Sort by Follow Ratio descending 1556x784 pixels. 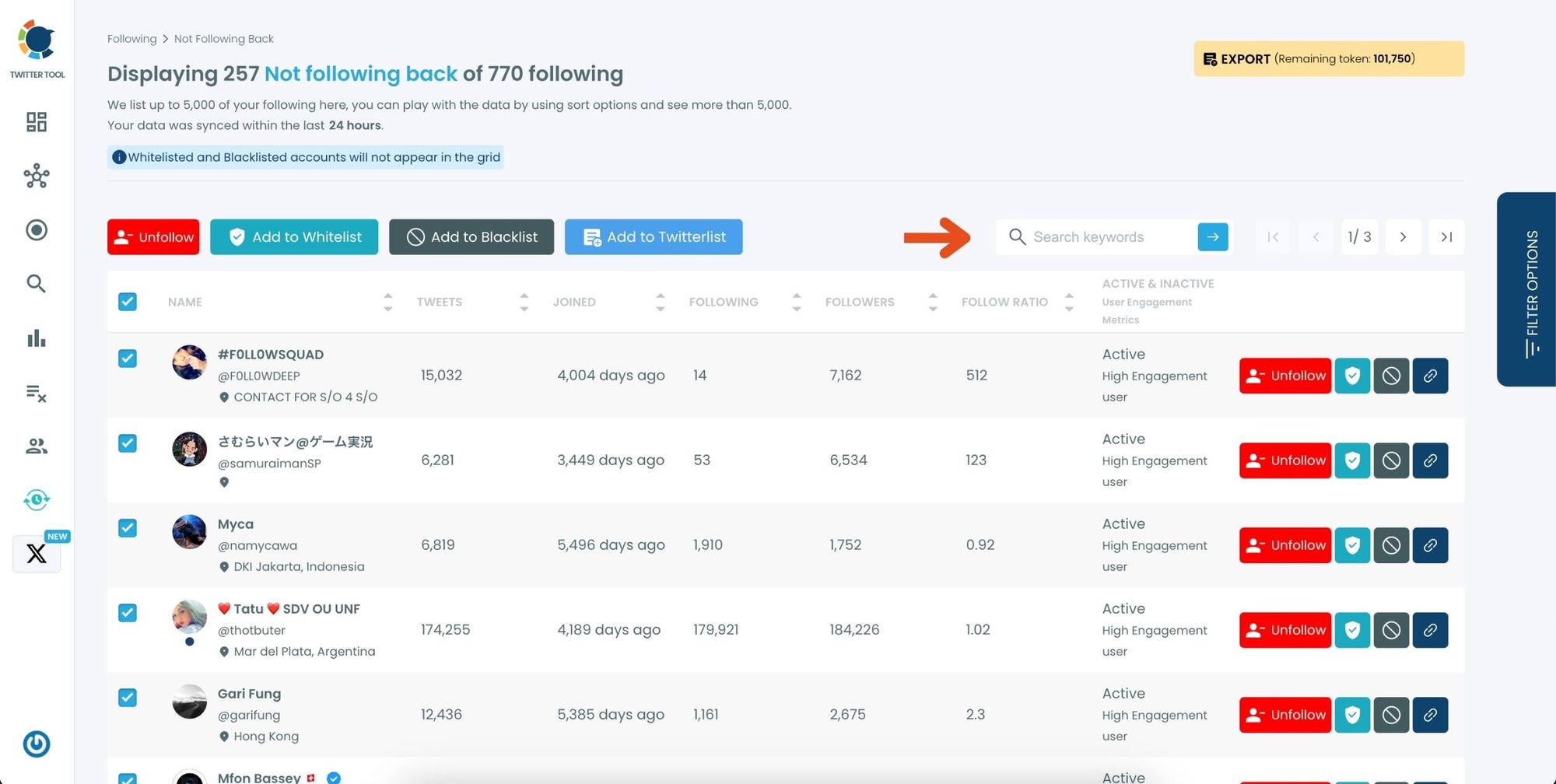point(1070,307)
